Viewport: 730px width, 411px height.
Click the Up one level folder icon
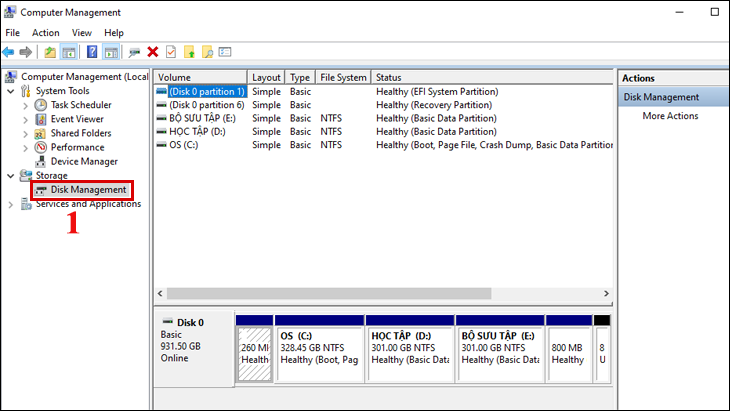pos(50,52)
